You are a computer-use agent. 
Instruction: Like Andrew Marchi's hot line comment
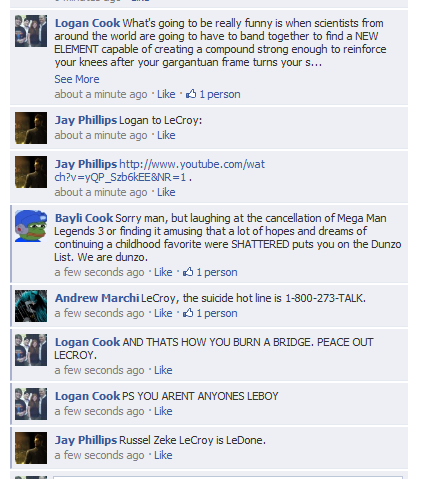pyautogui.click(x=163, y=313)
